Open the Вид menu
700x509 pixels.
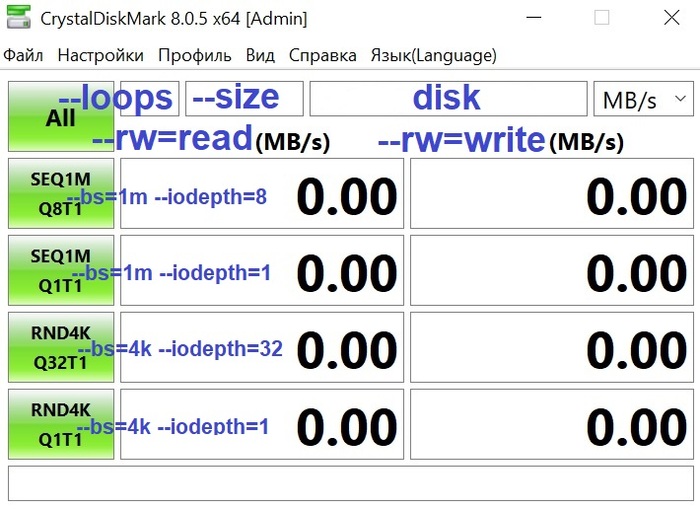pos(260,55)
